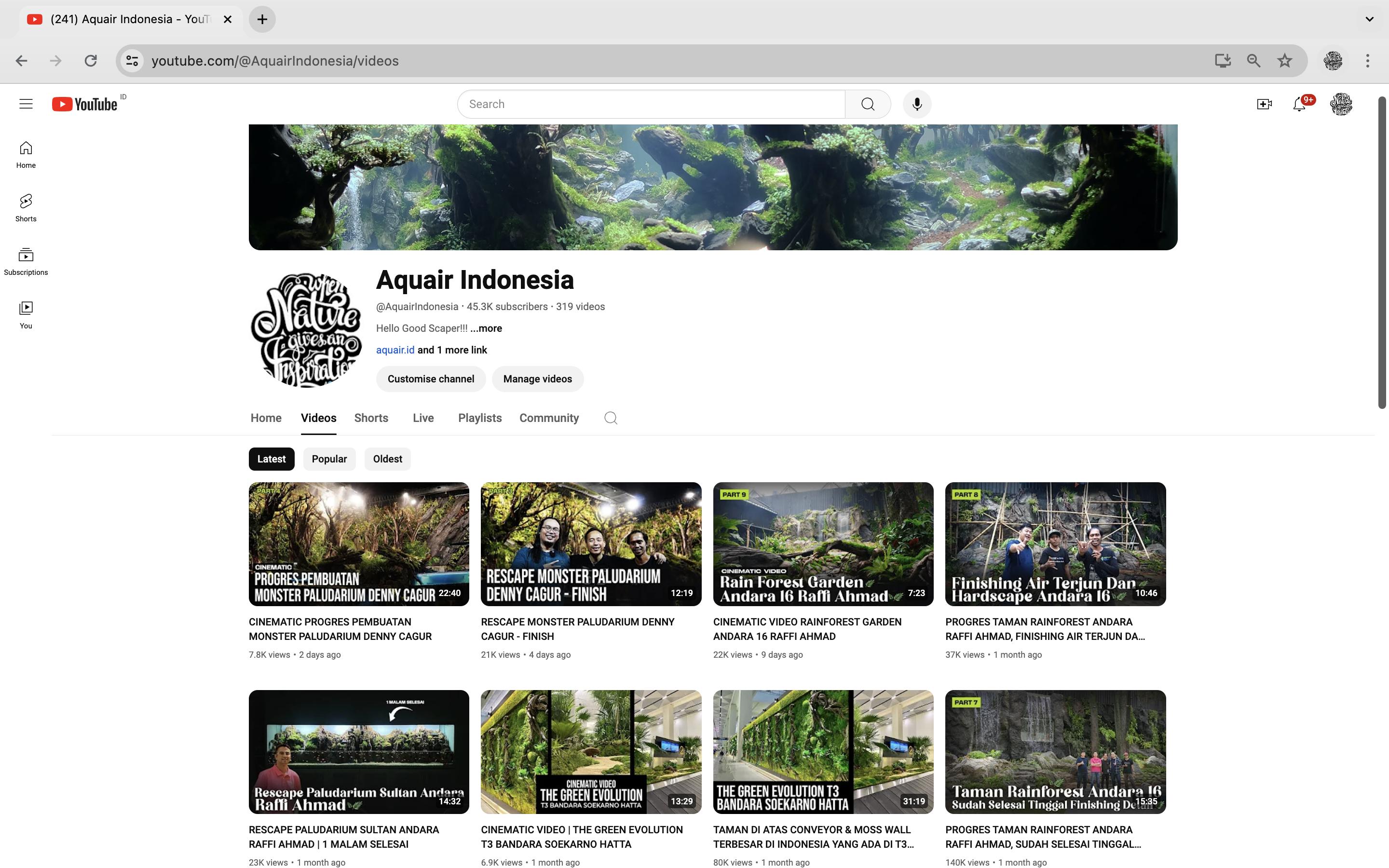Open the Create video icon
Viewport: 1389px width, 868px height.
point(1264,104)
